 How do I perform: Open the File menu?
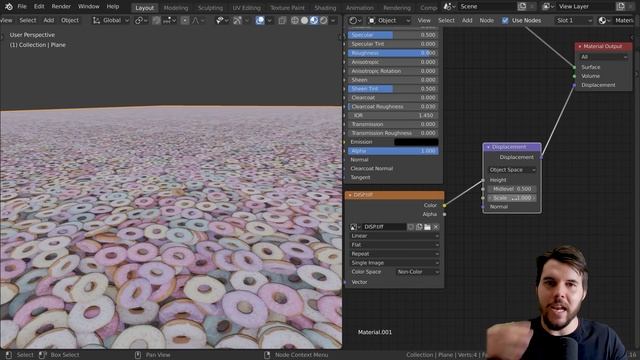pos(22,7)
